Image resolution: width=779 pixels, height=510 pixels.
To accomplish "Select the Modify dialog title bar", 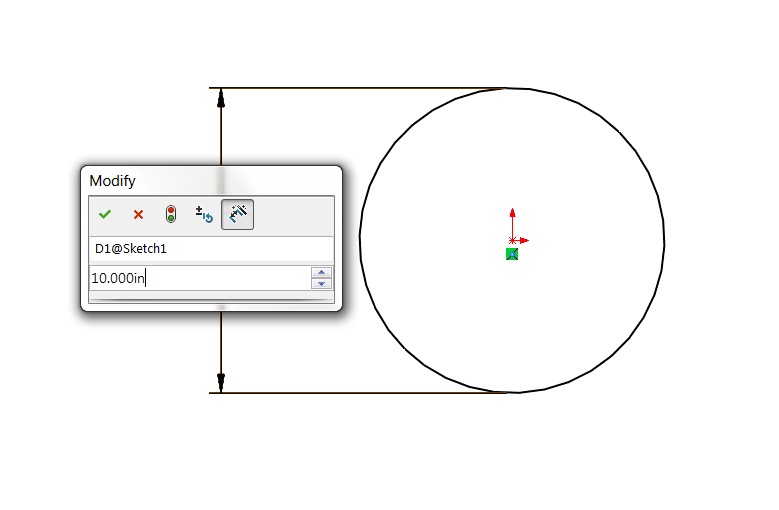I will click(212, 181).
